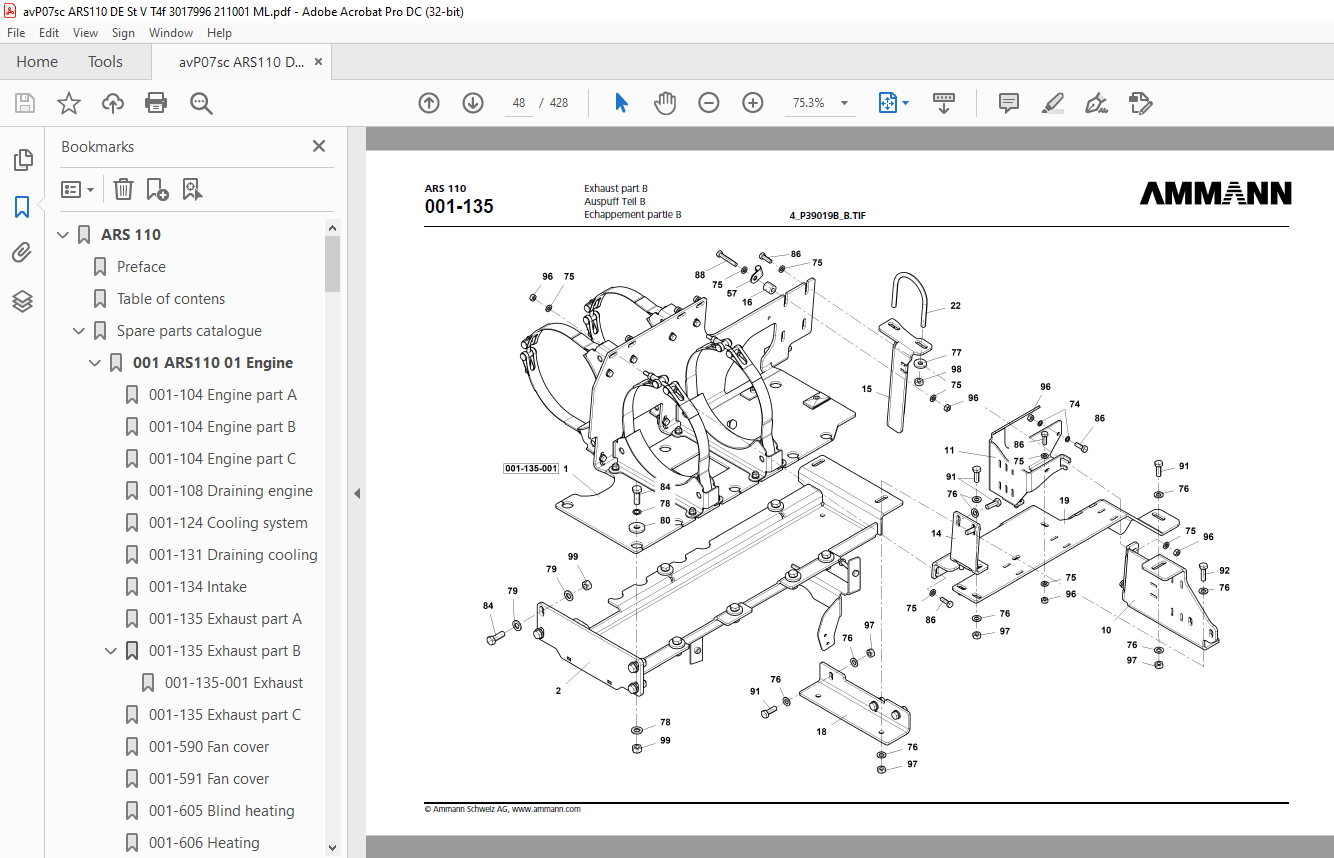
Task: Open the 001-135 Exhaust part A bookmark
Action: point(225,619)
